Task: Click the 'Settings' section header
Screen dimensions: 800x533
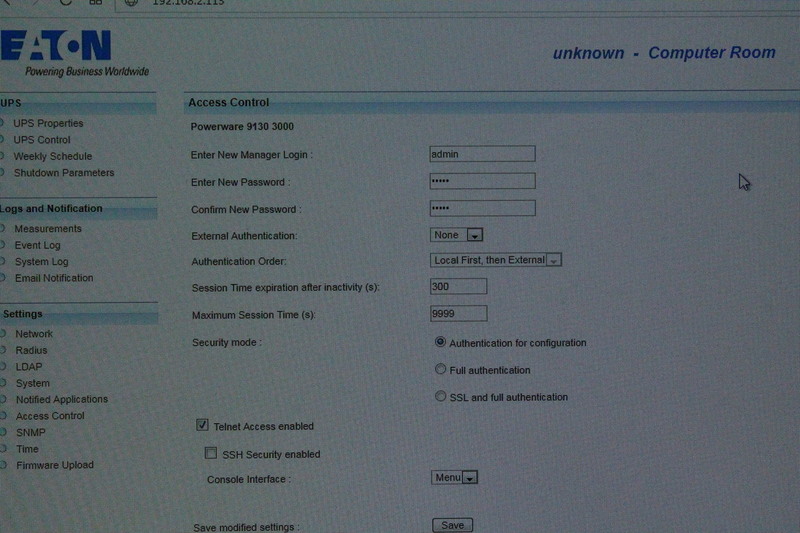Action: [22, 314]
